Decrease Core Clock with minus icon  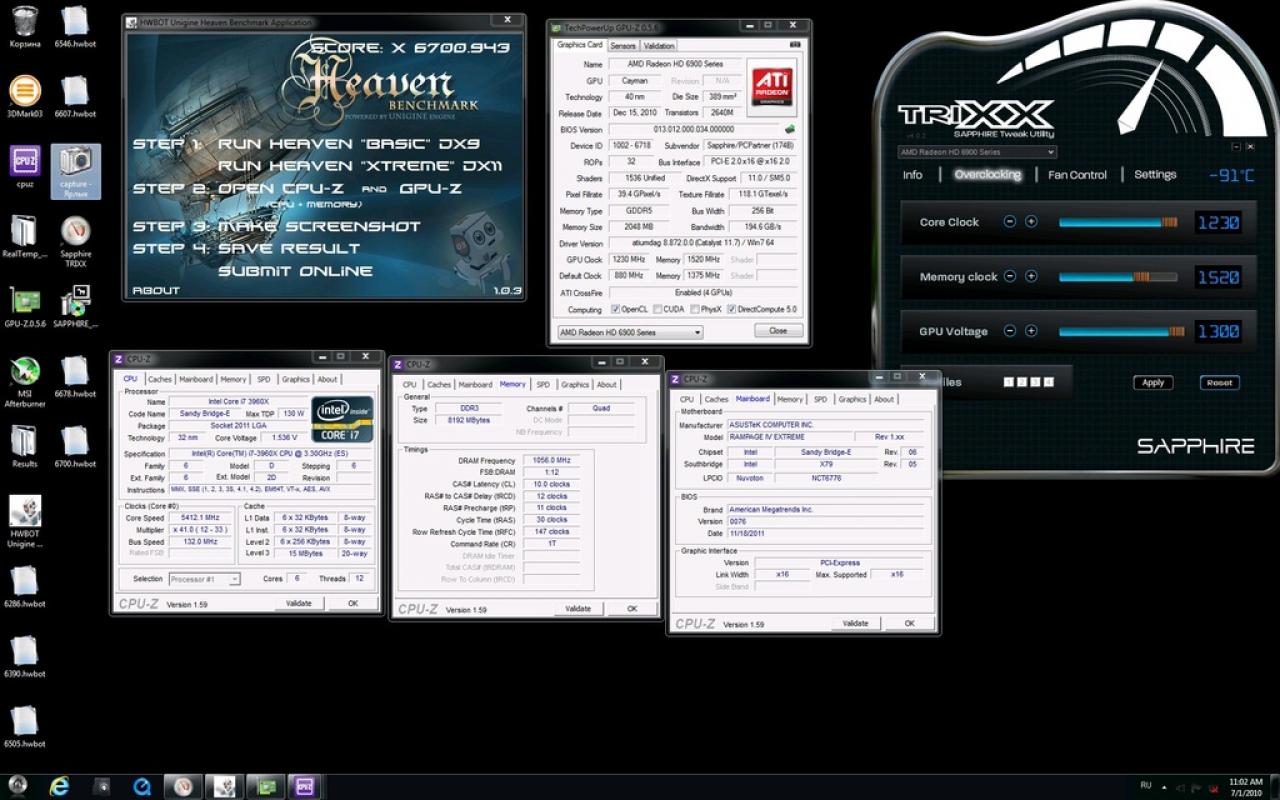pyautogui.click(x=1010, y=222)
